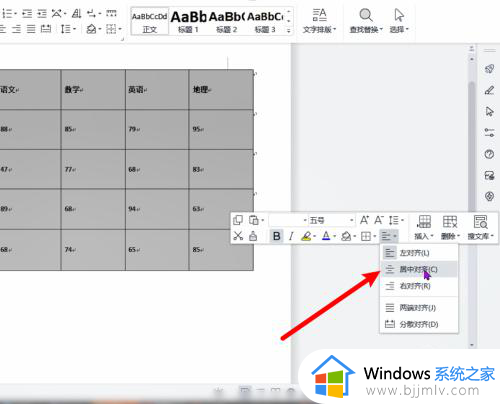The image size is (500, 404).
Task: Toggle distributed alignment in the ribbon
Action: 46,29
